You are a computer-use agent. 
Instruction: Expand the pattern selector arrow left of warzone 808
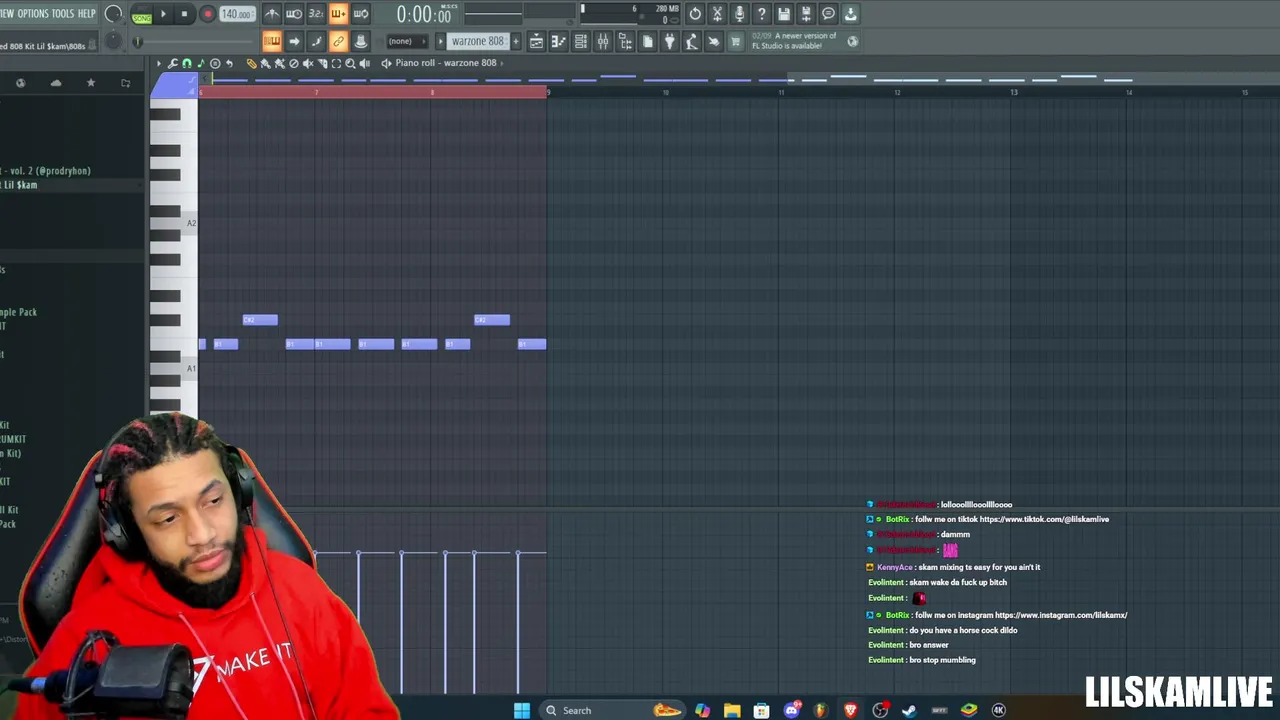[440, 41]
